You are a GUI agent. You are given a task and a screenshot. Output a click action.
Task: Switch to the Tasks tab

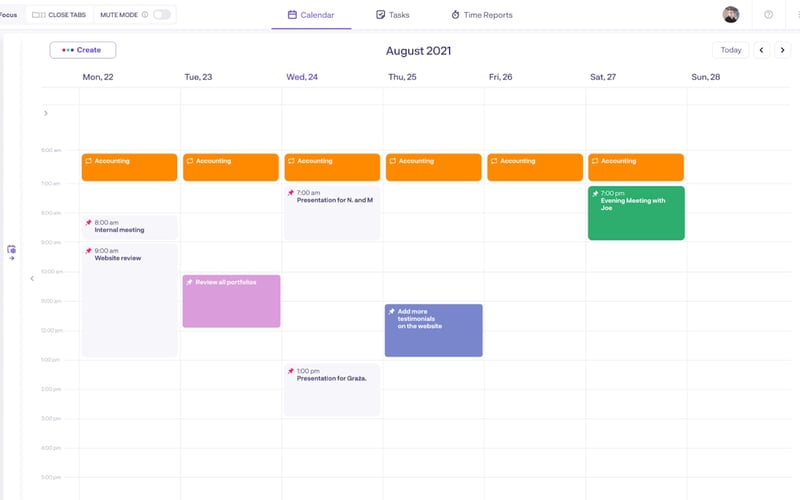pos(392,15)
